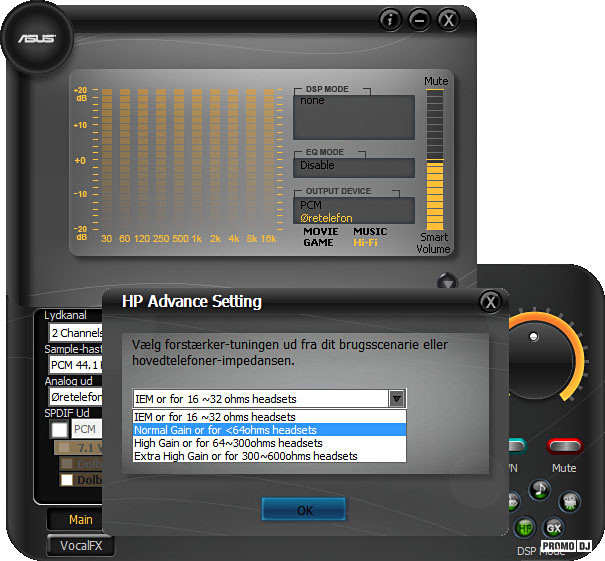605x561 pixels.
Task: Minimize the ASUS audio center window
Action: pyautogui.click(x=419, y=19)
